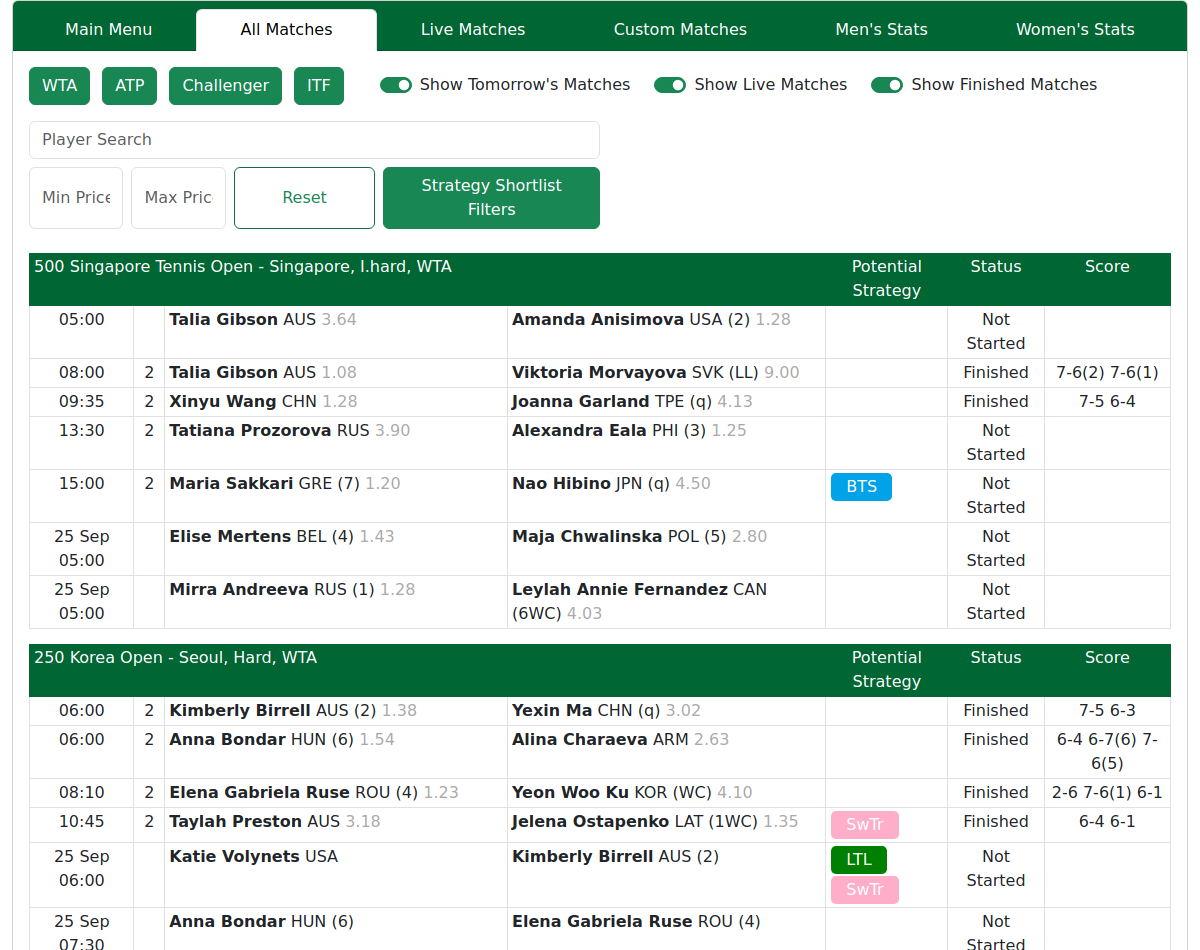This screenshot has height=950, width=1200.
Task: Select Amanda Anisimova player name
Action: [598, 320]
